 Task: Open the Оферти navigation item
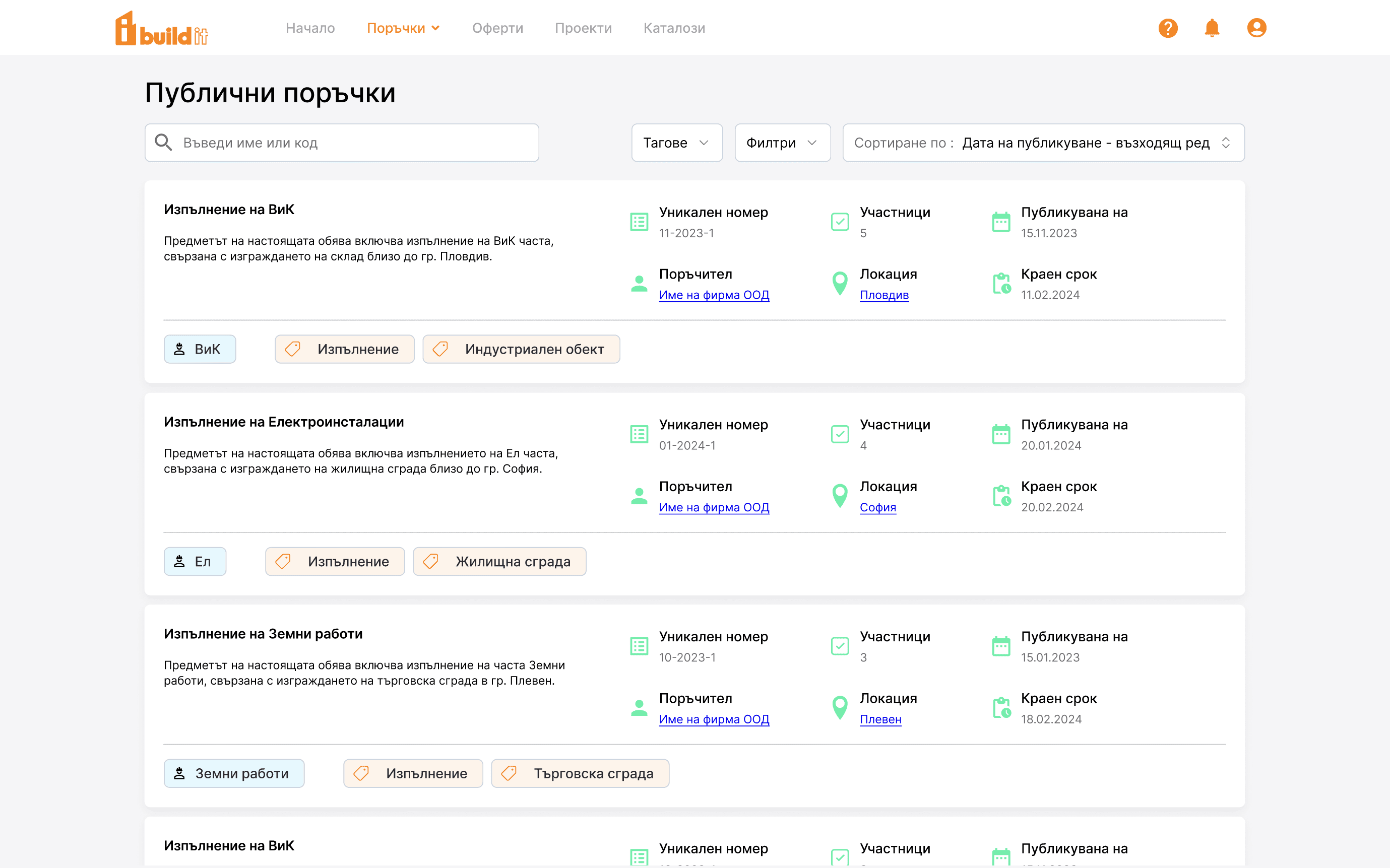(497, 28)
